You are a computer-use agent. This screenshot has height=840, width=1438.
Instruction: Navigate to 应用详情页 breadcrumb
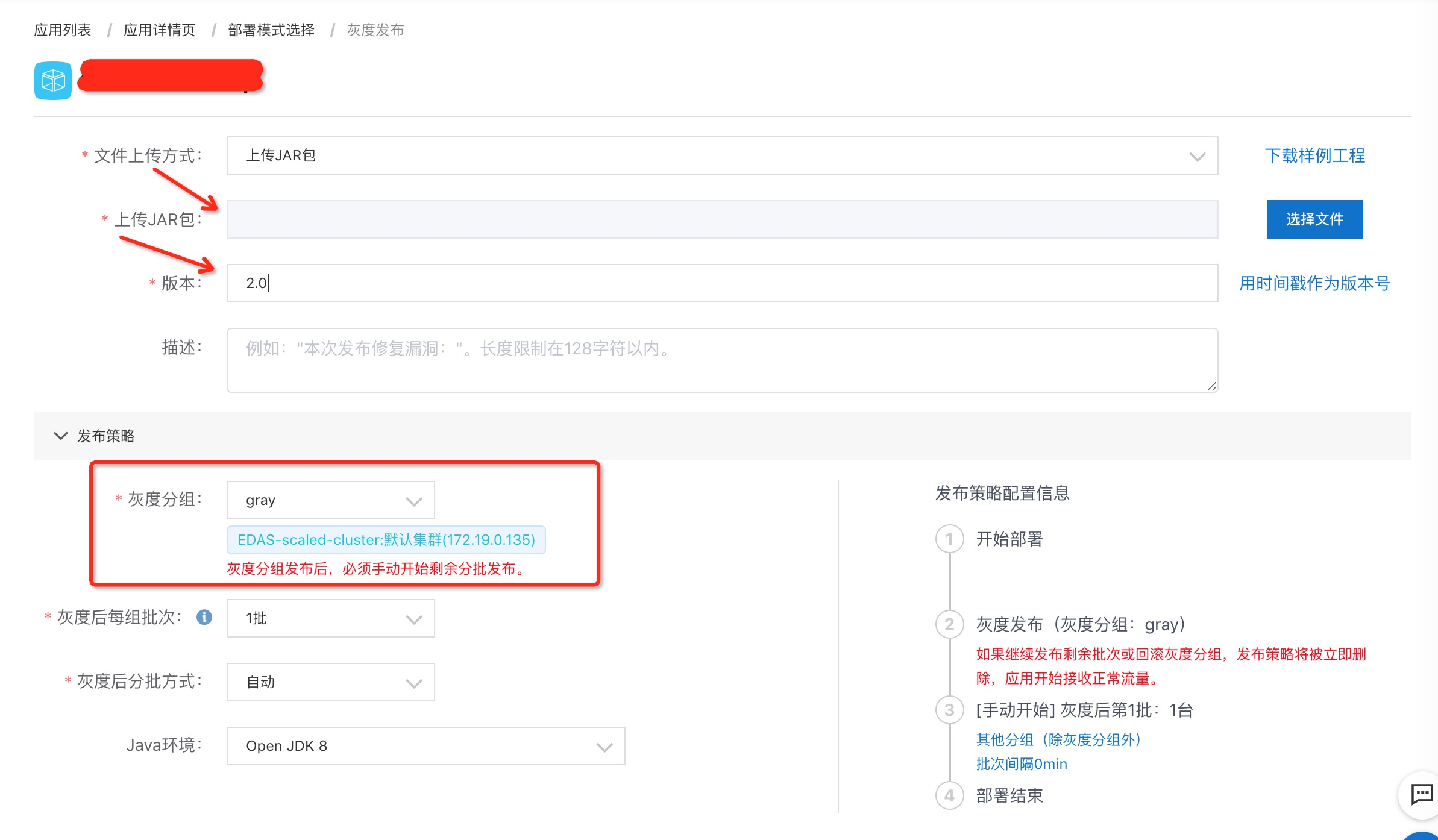(160, 30)
